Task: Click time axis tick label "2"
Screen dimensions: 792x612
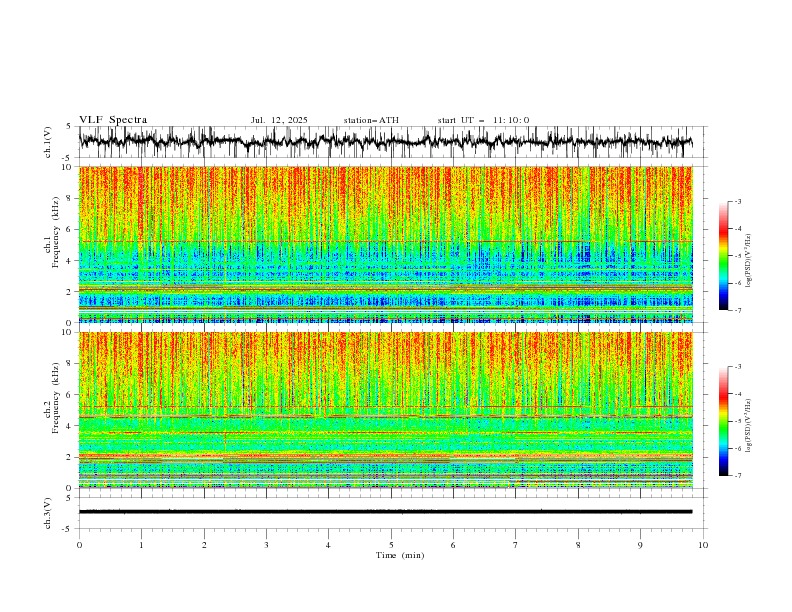Action: pos(204,545)
